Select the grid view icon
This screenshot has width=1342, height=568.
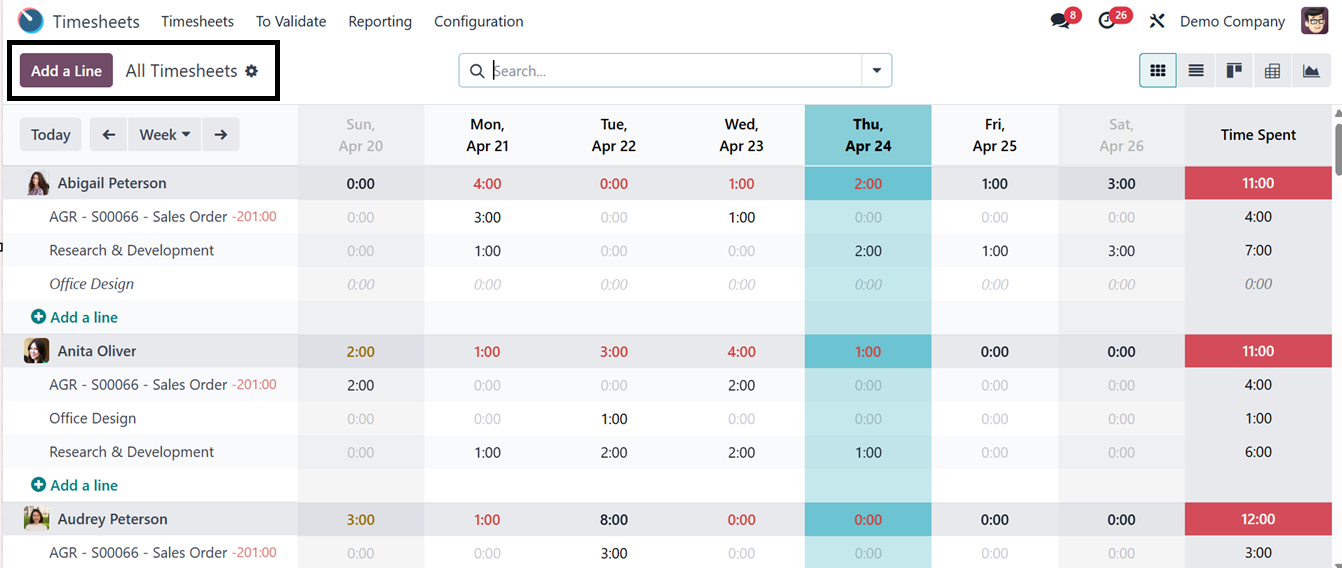[1158, 71]
